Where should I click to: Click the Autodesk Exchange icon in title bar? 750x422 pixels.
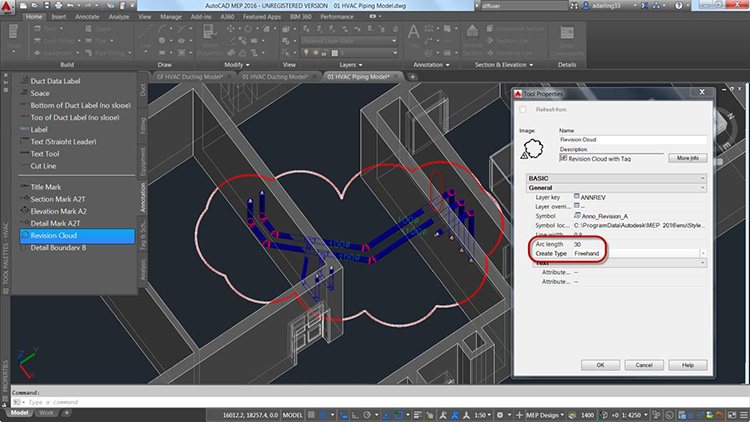(644, 6)
